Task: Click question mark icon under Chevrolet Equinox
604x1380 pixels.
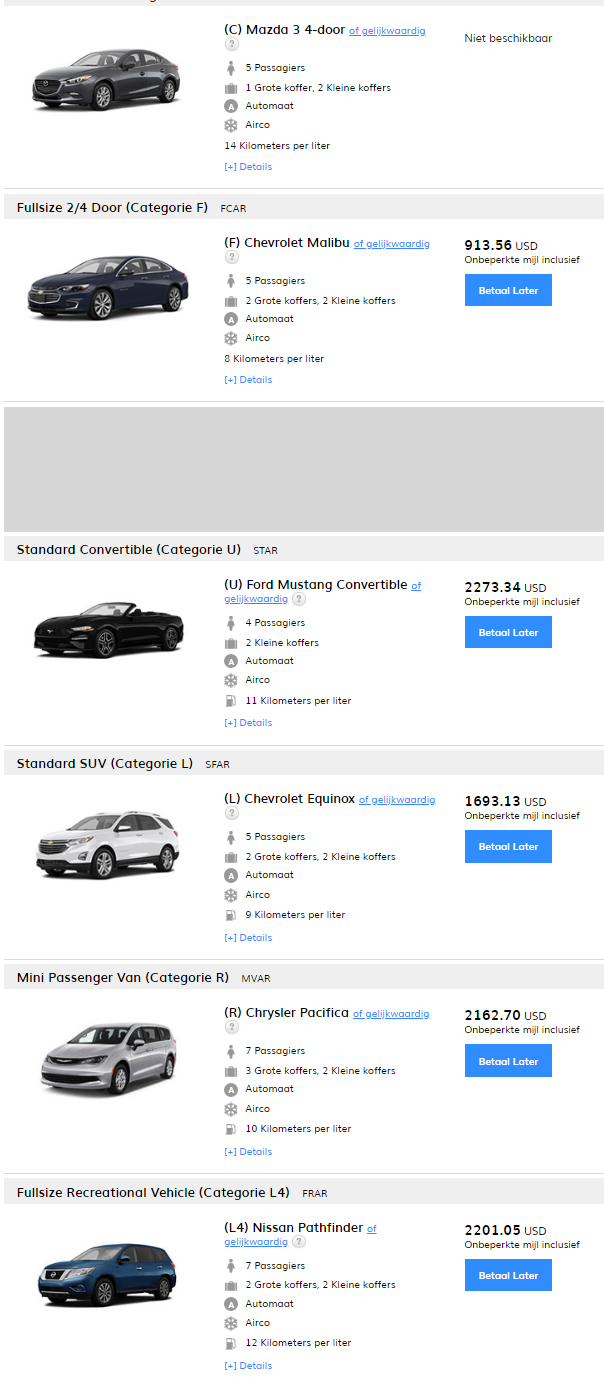Action: click(231, 813)
